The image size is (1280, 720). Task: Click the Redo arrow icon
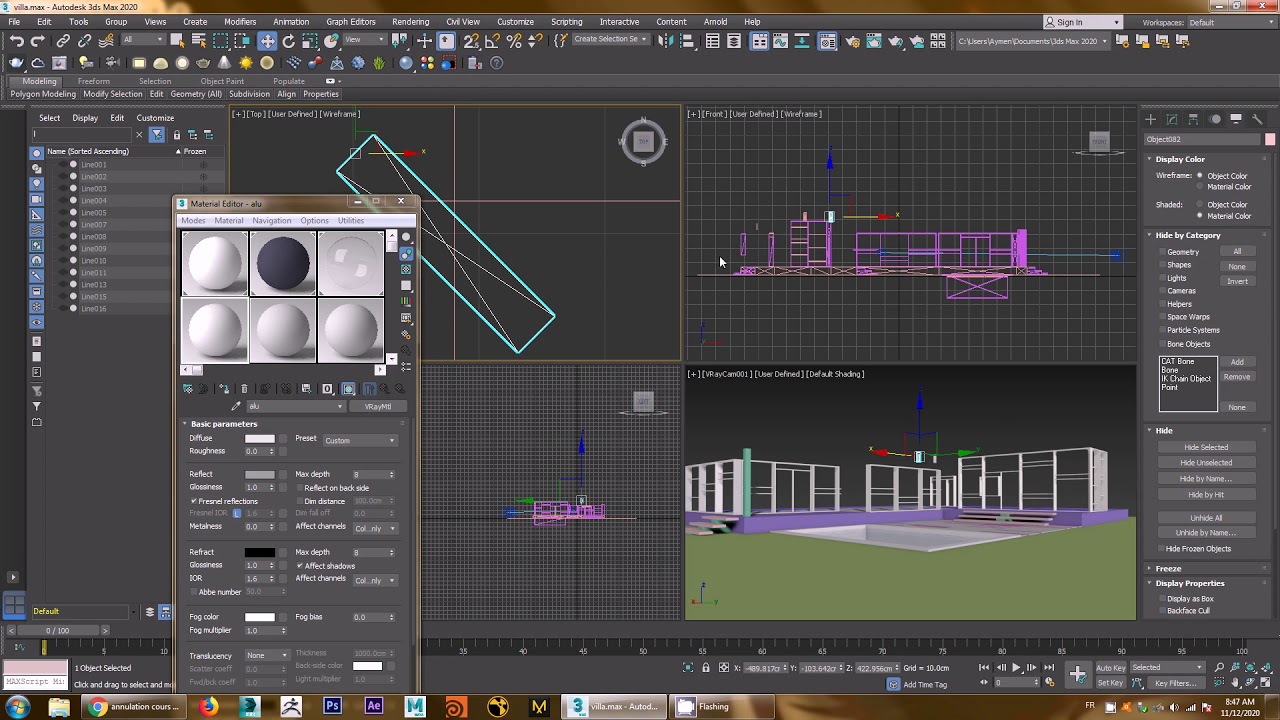(37, 41)
